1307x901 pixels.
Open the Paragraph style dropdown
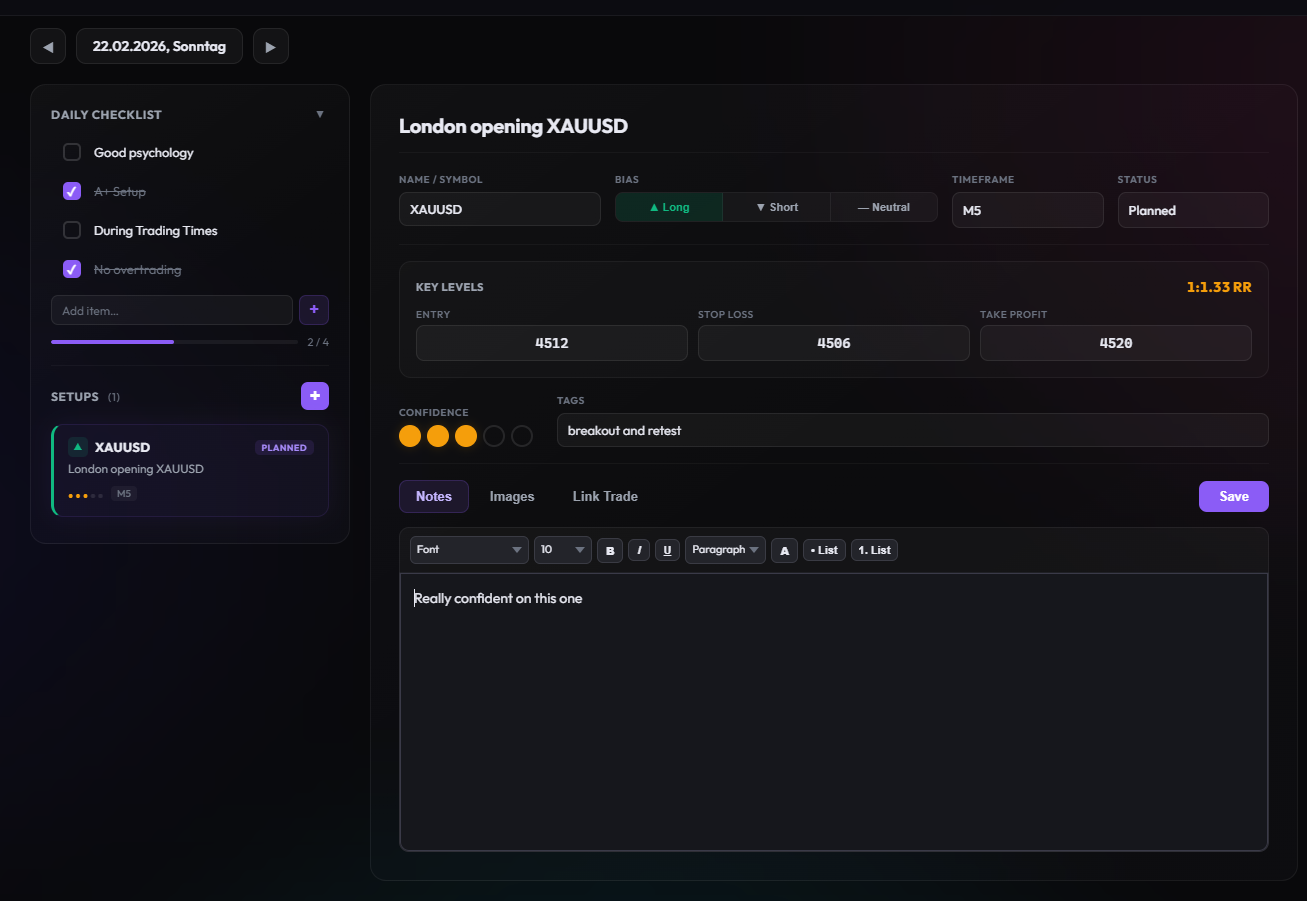(x=725, y=550)
